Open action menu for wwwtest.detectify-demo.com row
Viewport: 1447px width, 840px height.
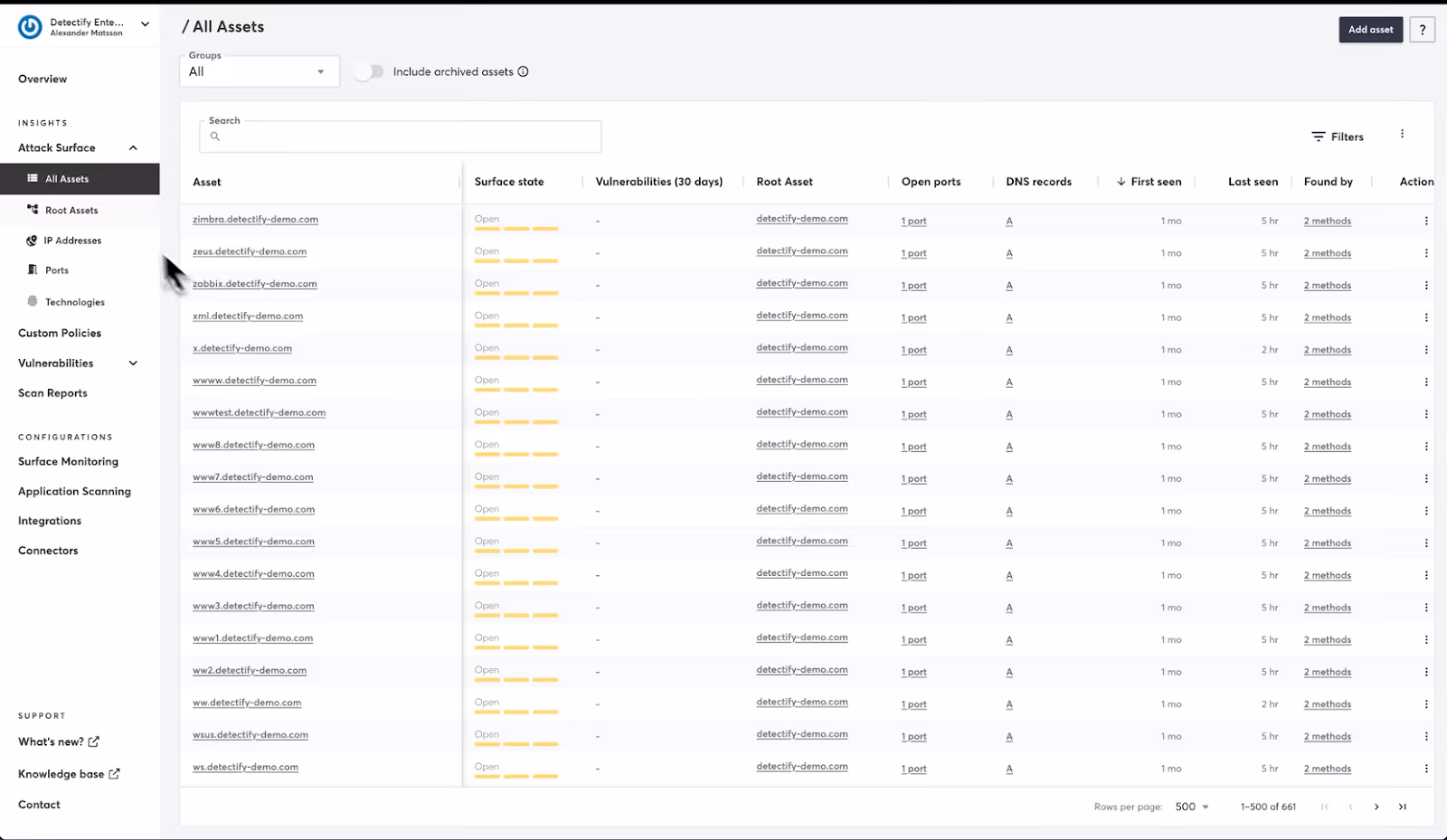(x=1426, y=414)
